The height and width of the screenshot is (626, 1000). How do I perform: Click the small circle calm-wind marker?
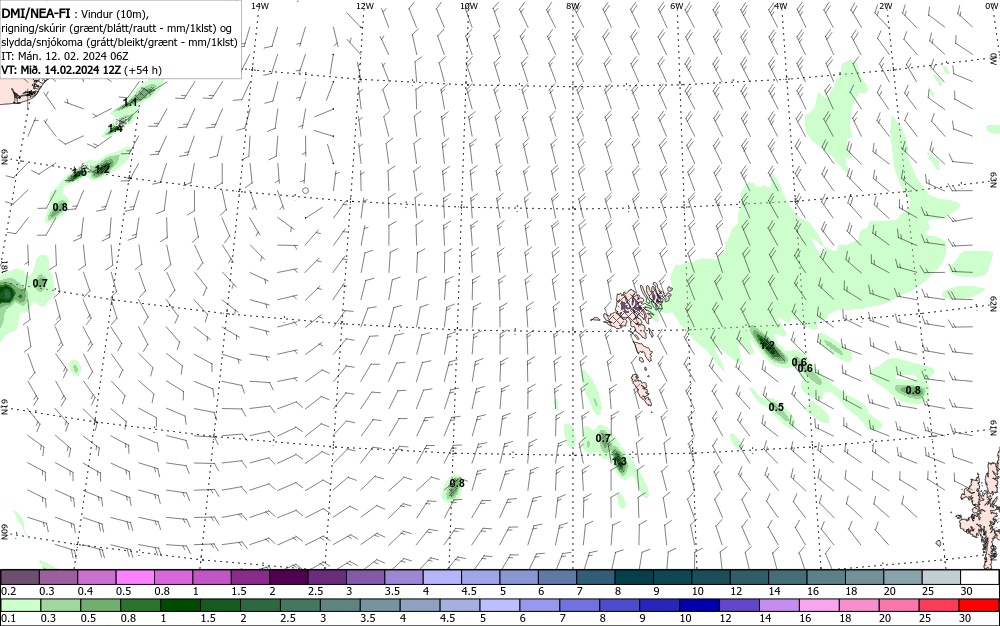click(x=305, y=191)
